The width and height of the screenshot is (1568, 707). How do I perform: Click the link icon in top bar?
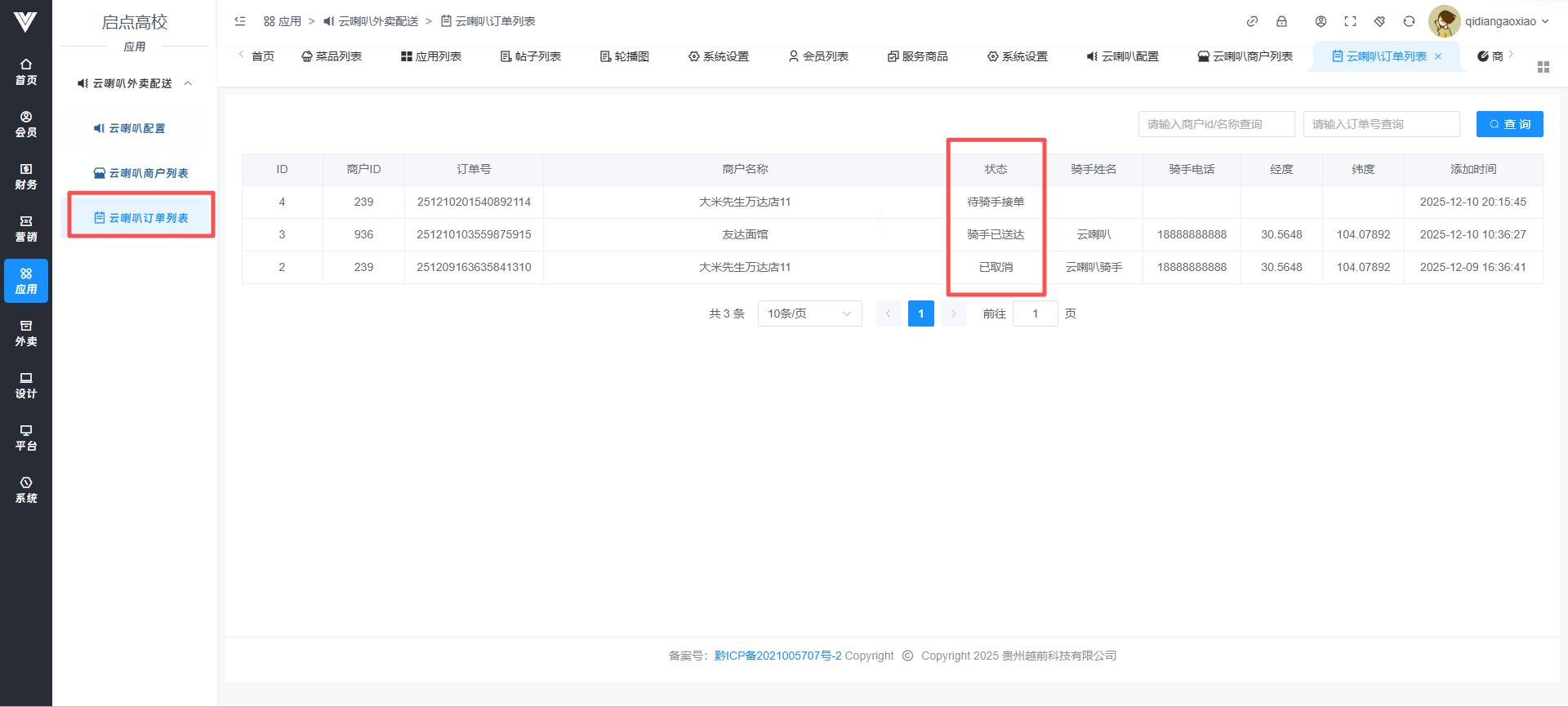[1252, 21]
